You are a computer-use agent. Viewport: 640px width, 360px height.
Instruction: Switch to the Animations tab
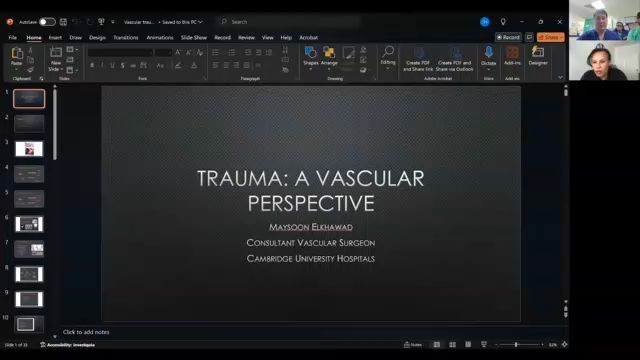tap(160, 38)
